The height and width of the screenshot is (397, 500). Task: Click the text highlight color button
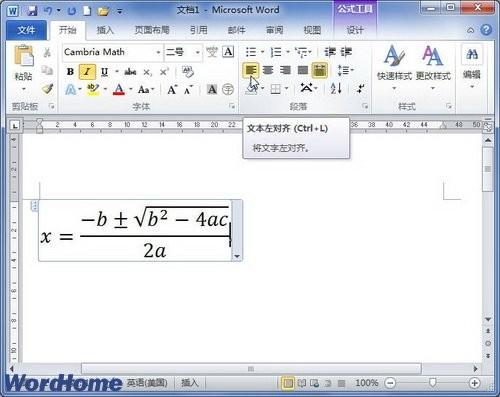pyautogui.click(x=93, y=89)
